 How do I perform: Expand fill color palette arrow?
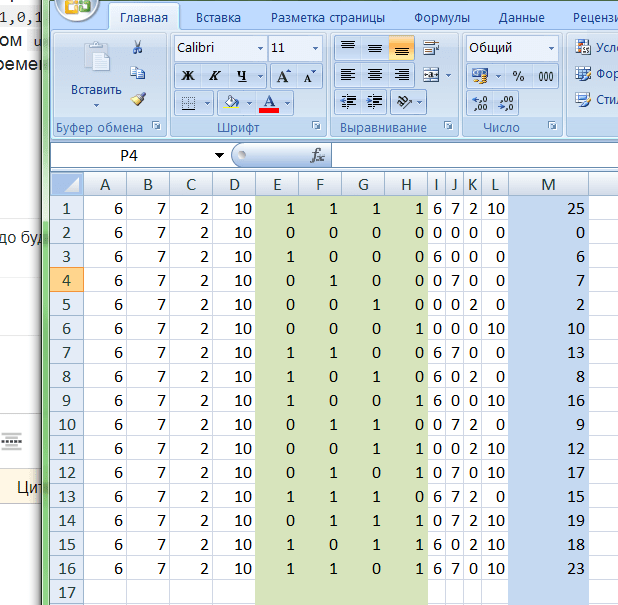(x=249, y=103)
